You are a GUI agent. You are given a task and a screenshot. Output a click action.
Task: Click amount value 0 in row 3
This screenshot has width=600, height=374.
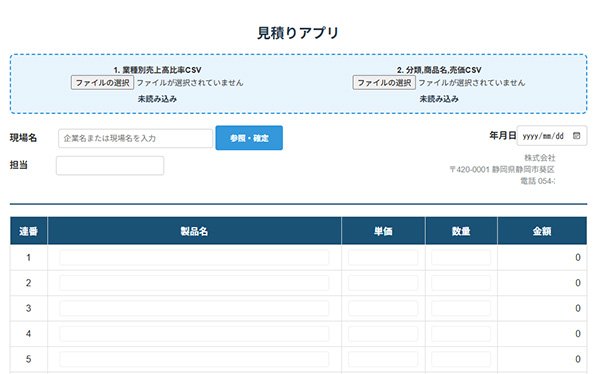[578, 308]
